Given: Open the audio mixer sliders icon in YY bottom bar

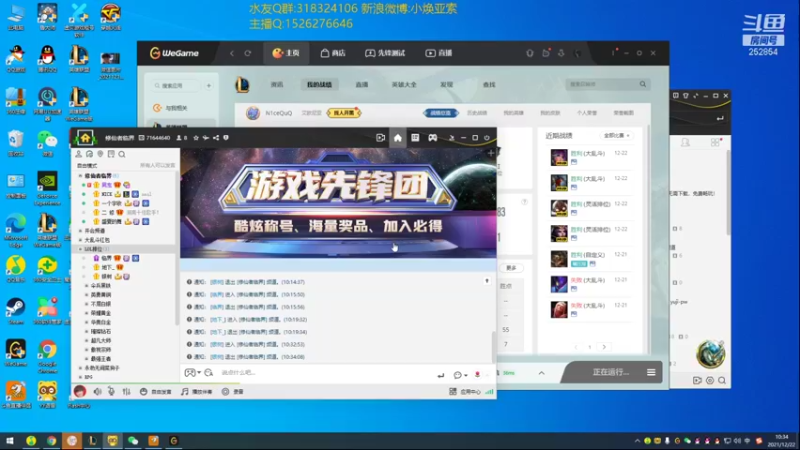Looking at the screenshot, I should pos(127,392).
